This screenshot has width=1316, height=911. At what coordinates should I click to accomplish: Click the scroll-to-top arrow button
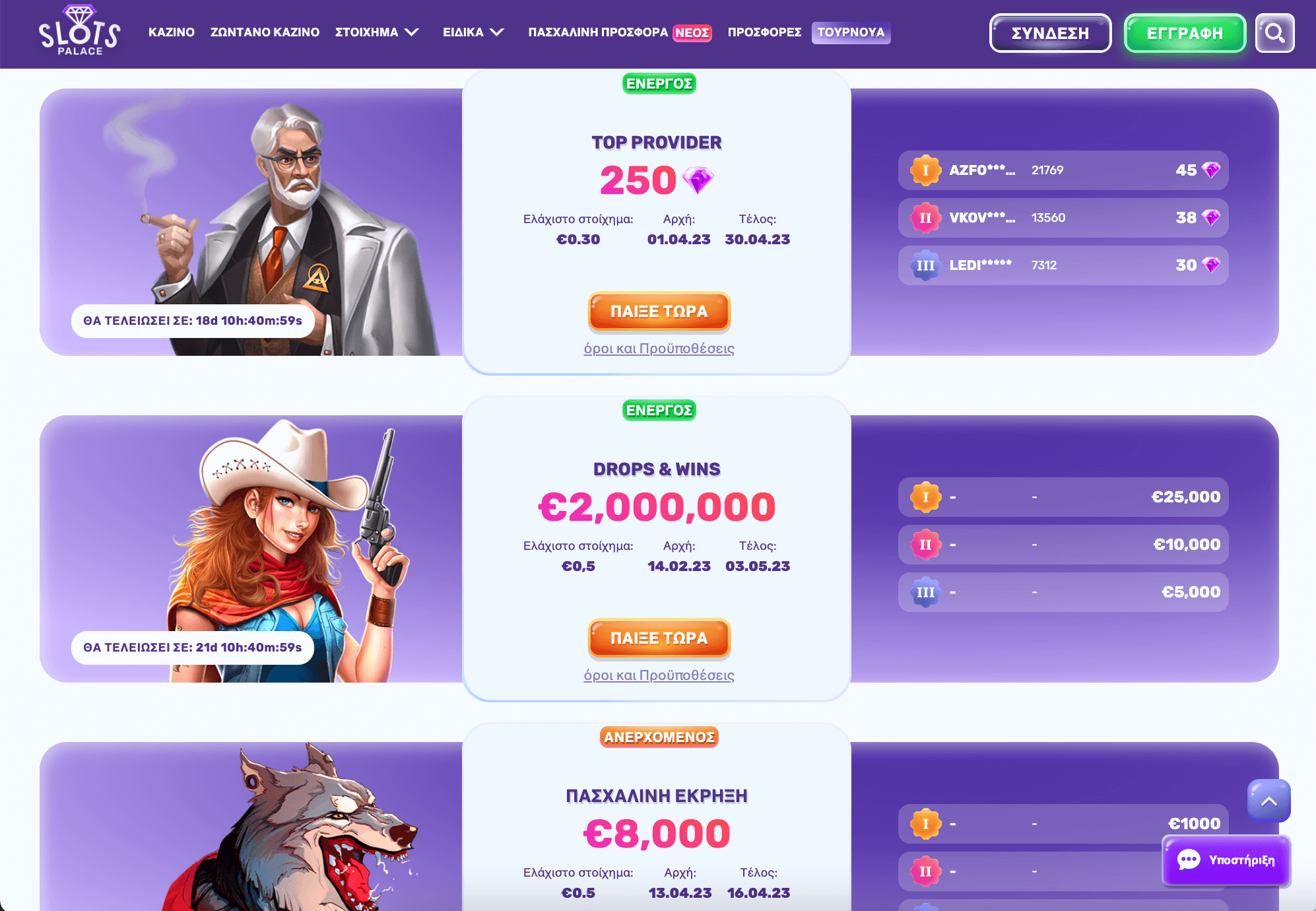1268,801
